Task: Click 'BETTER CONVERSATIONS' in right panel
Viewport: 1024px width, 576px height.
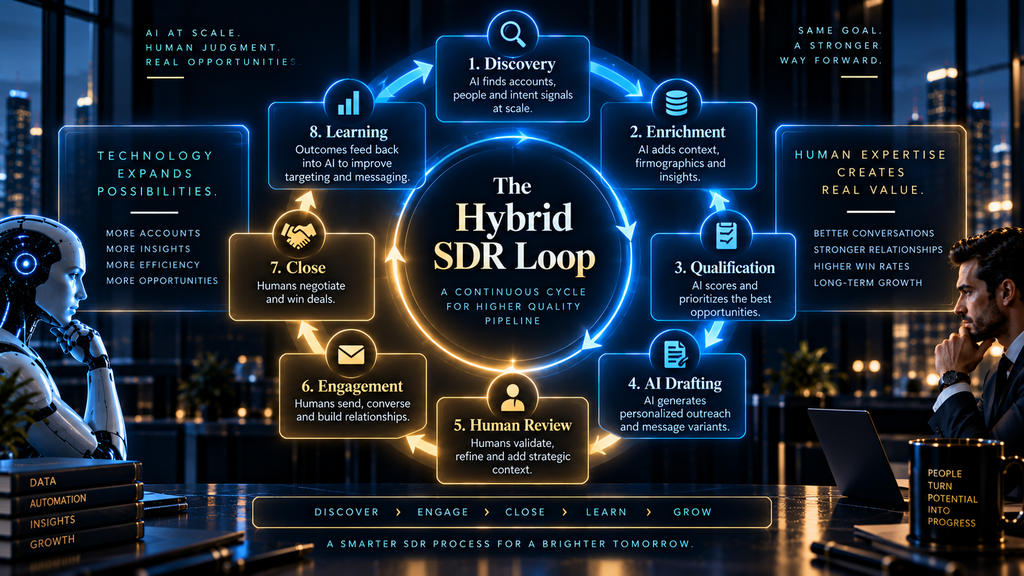Action: pyautogui.click(x=874, y=233)
